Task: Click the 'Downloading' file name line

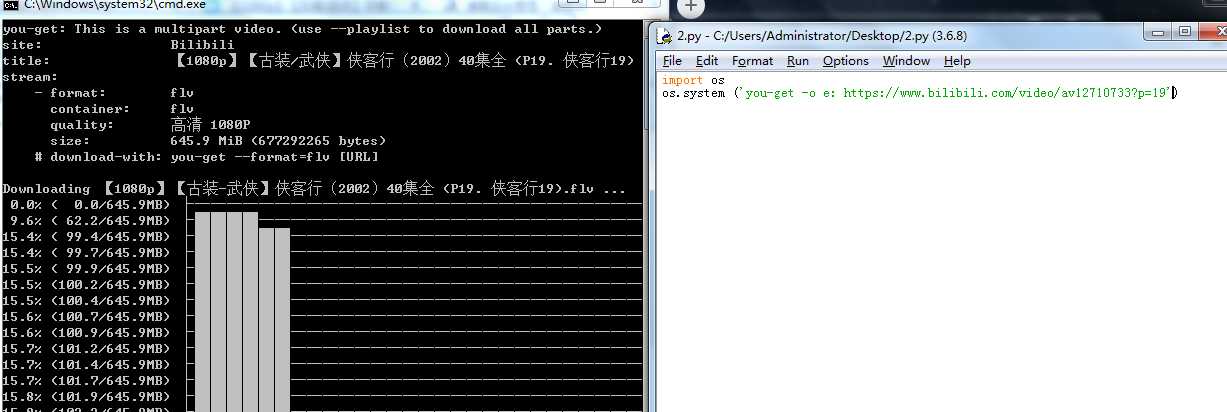Action: (x=315, y=189)
